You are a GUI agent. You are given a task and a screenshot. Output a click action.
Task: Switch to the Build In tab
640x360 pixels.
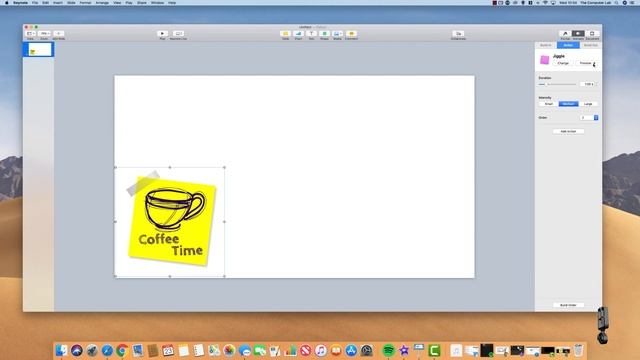(546, 45)
